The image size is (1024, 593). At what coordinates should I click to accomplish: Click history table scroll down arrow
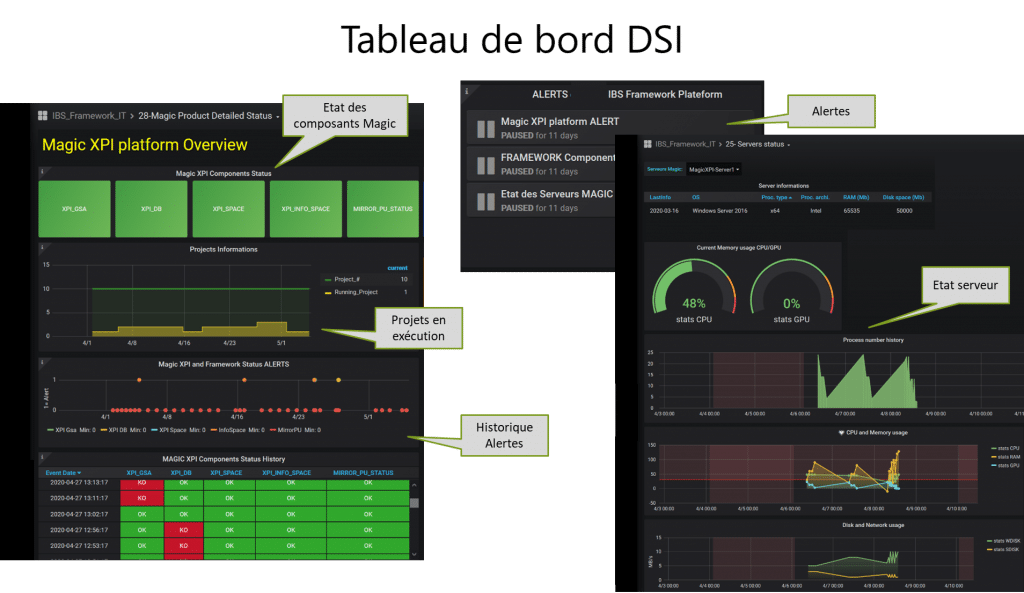tap(414, 554)
